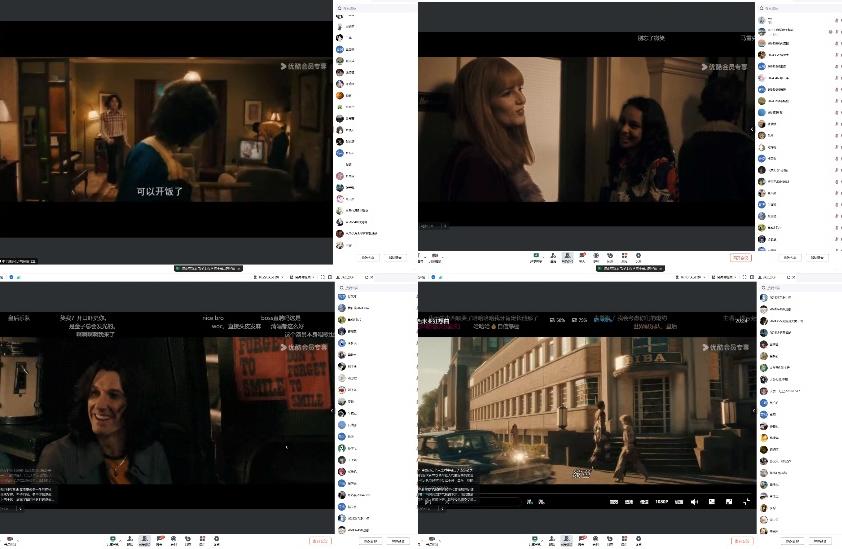This screenshot has height=549, width=842.
Task: Click red end-meeting button in top-right window
Action: click(741, 258)
